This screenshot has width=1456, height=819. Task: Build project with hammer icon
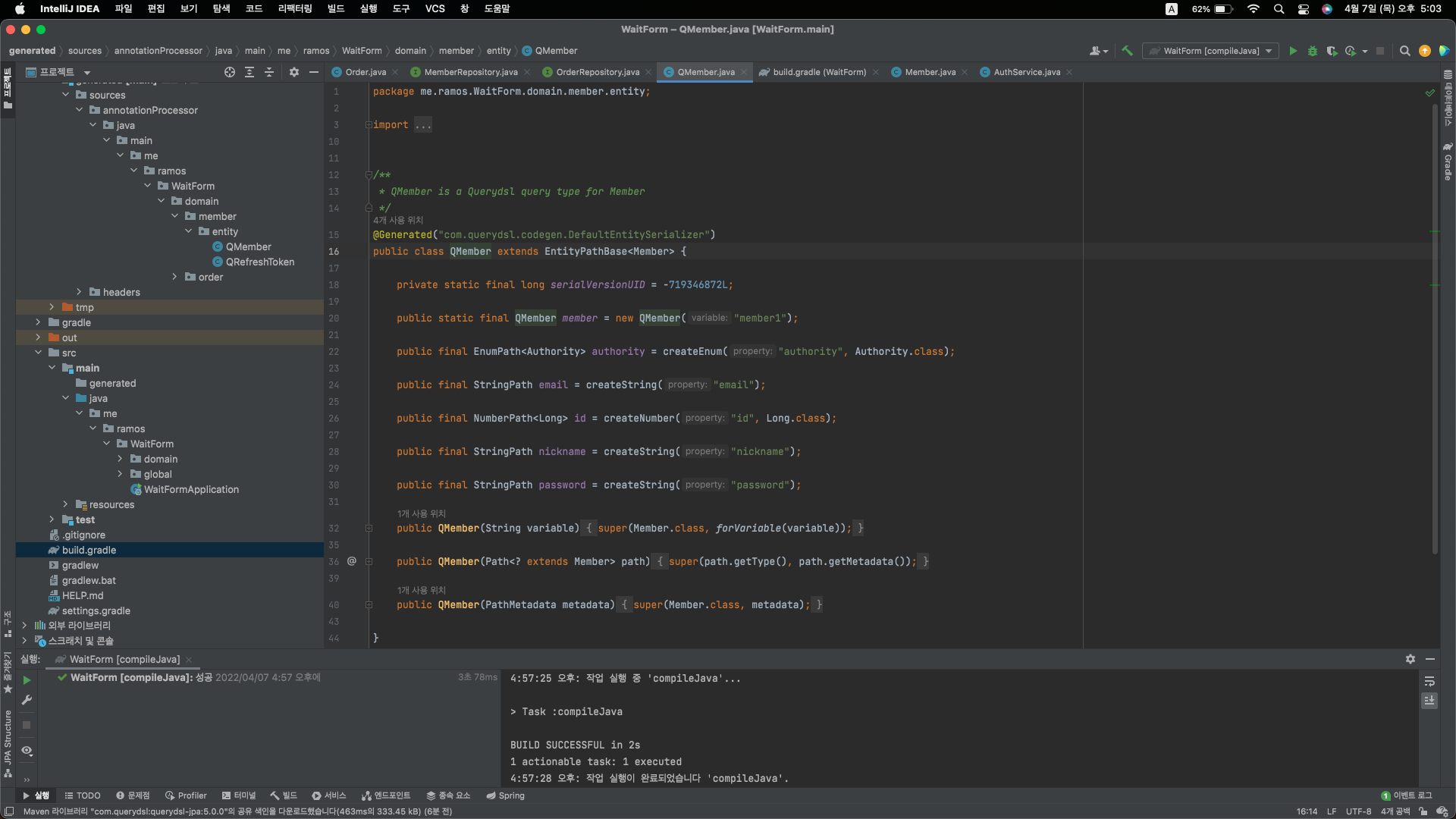pyautogui.click(x=1127, y=51)
